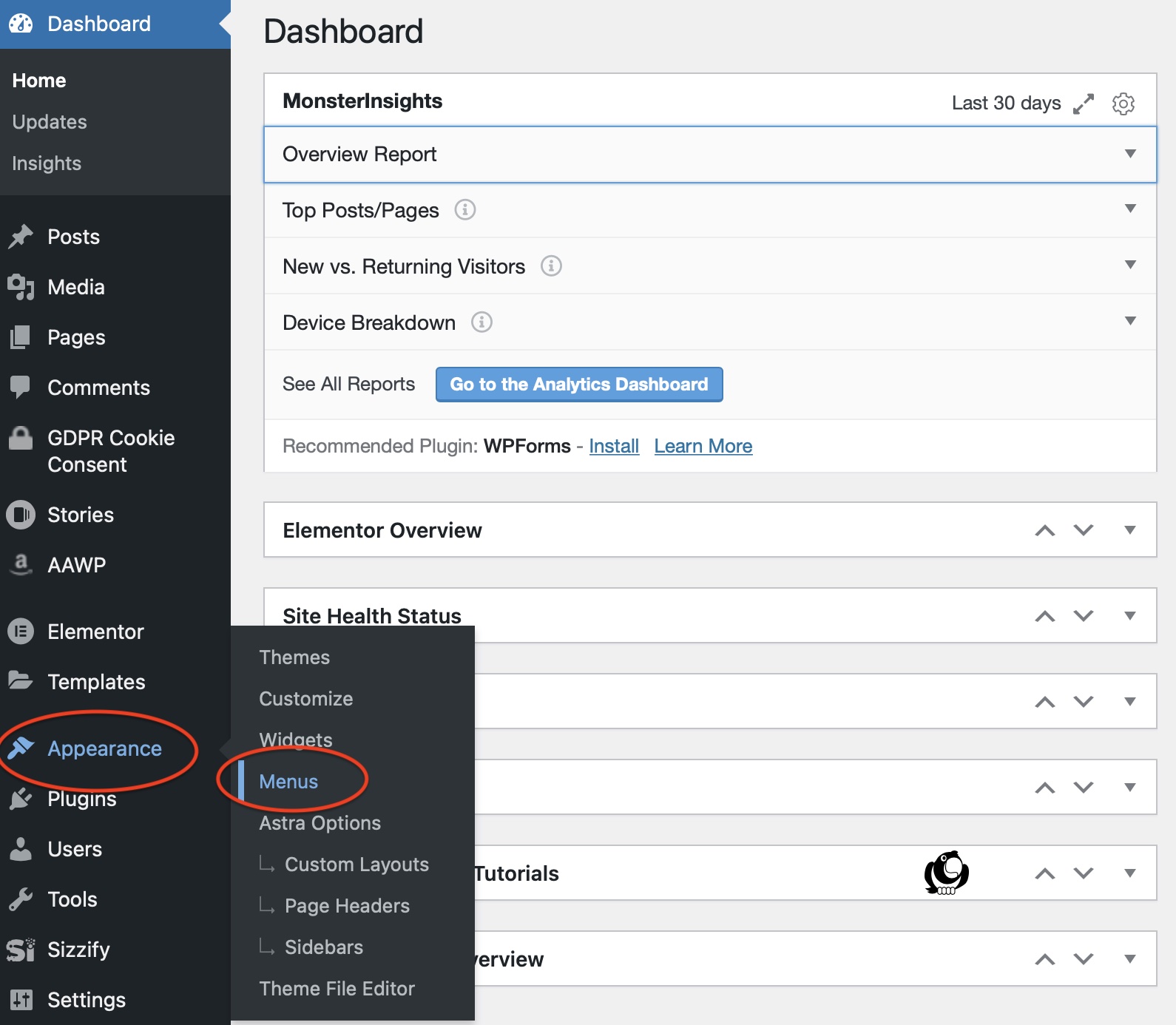1176x1025 pixels.
Task: Expand New vs. Returning Visitors section
Action: 1130,265
